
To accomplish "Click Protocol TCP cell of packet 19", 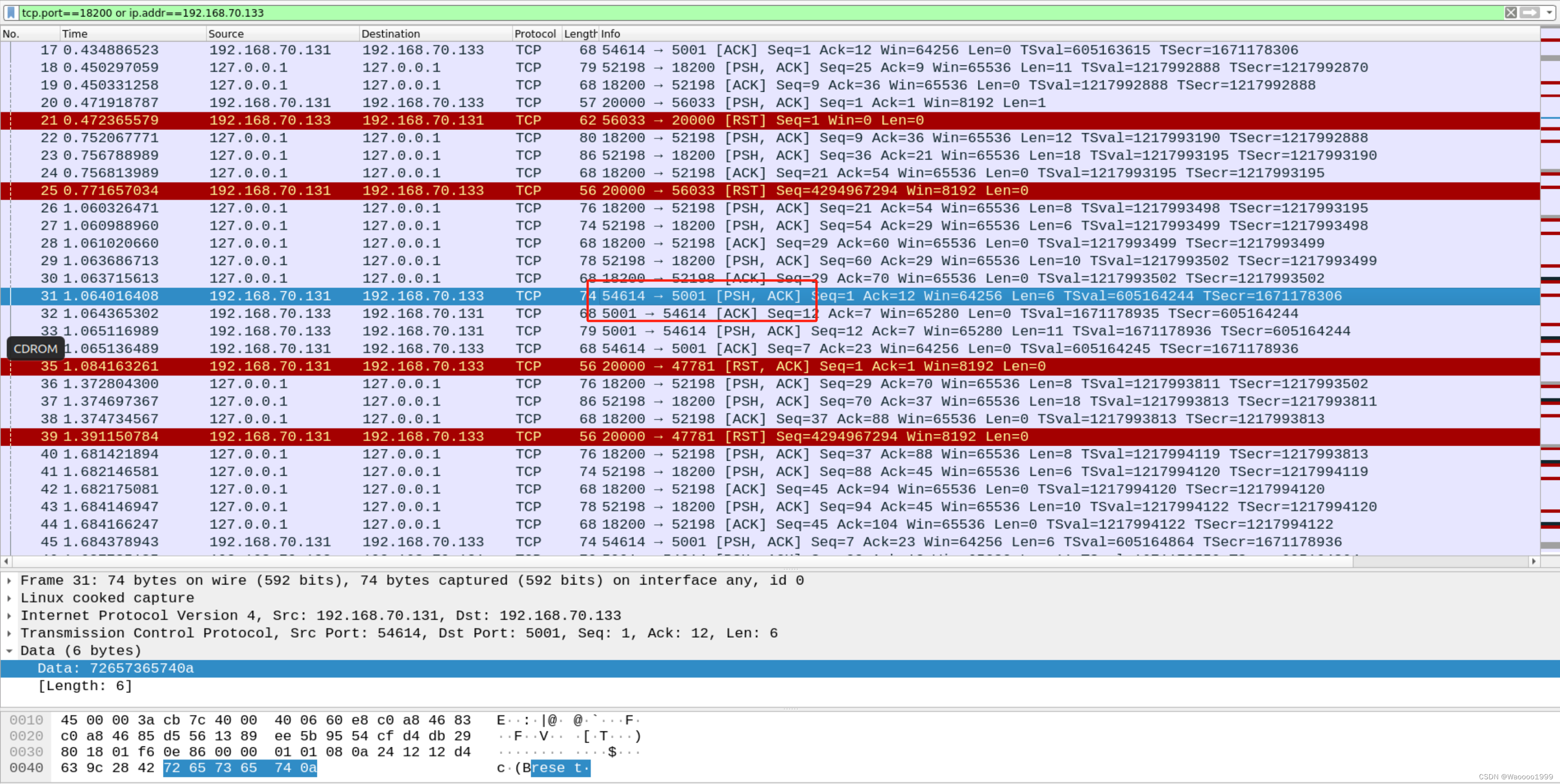I will [x=529, y=85].
